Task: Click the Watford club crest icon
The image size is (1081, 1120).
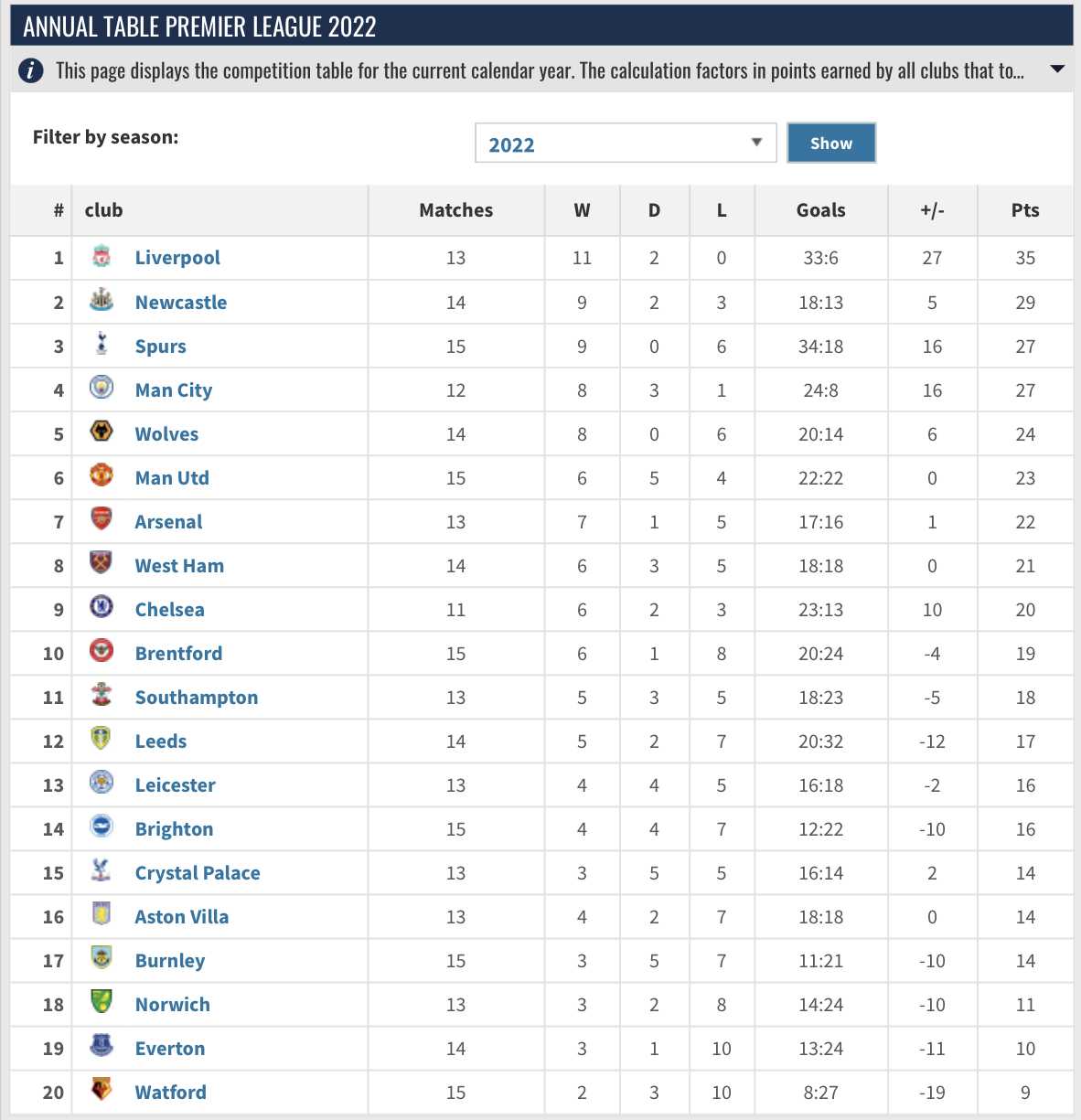Action: click(102, 1090)
